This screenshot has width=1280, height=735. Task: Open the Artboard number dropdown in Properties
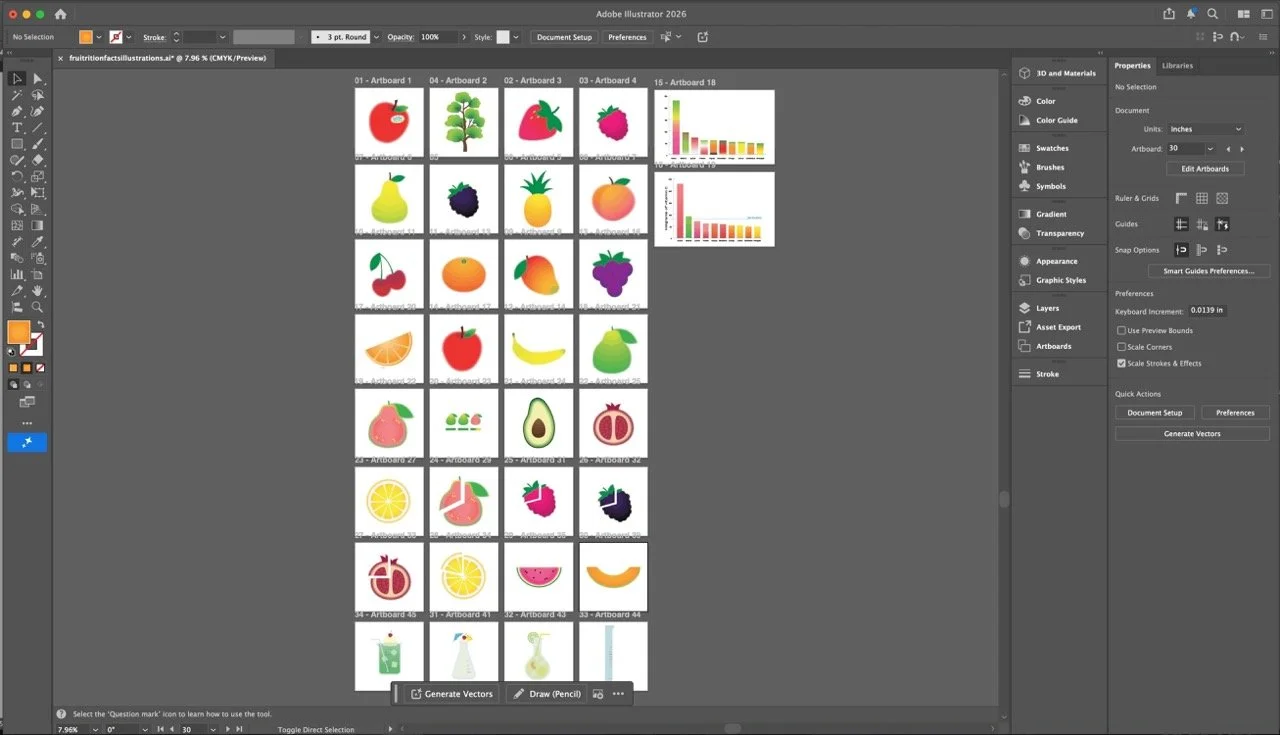[1210, 149]
